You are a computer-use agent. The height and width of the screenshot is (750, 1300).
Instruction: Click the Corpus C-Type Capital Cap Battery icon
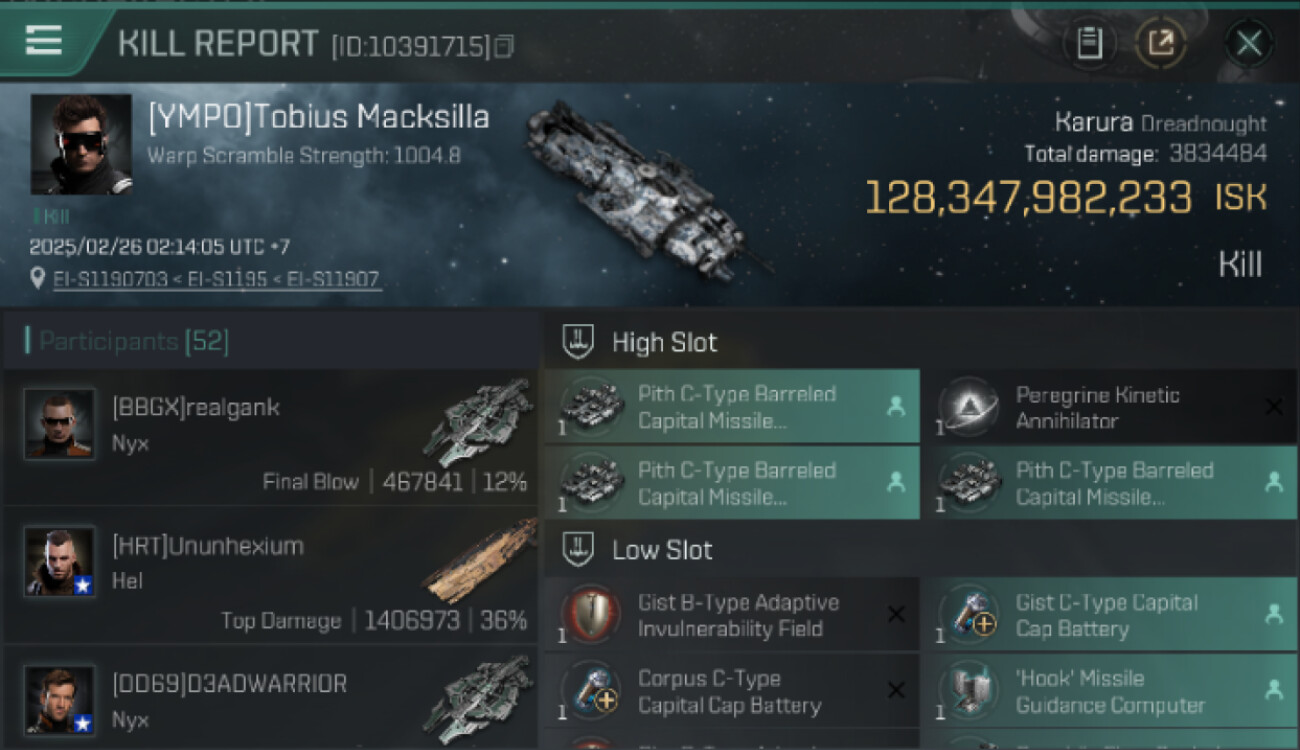(590, 691)
